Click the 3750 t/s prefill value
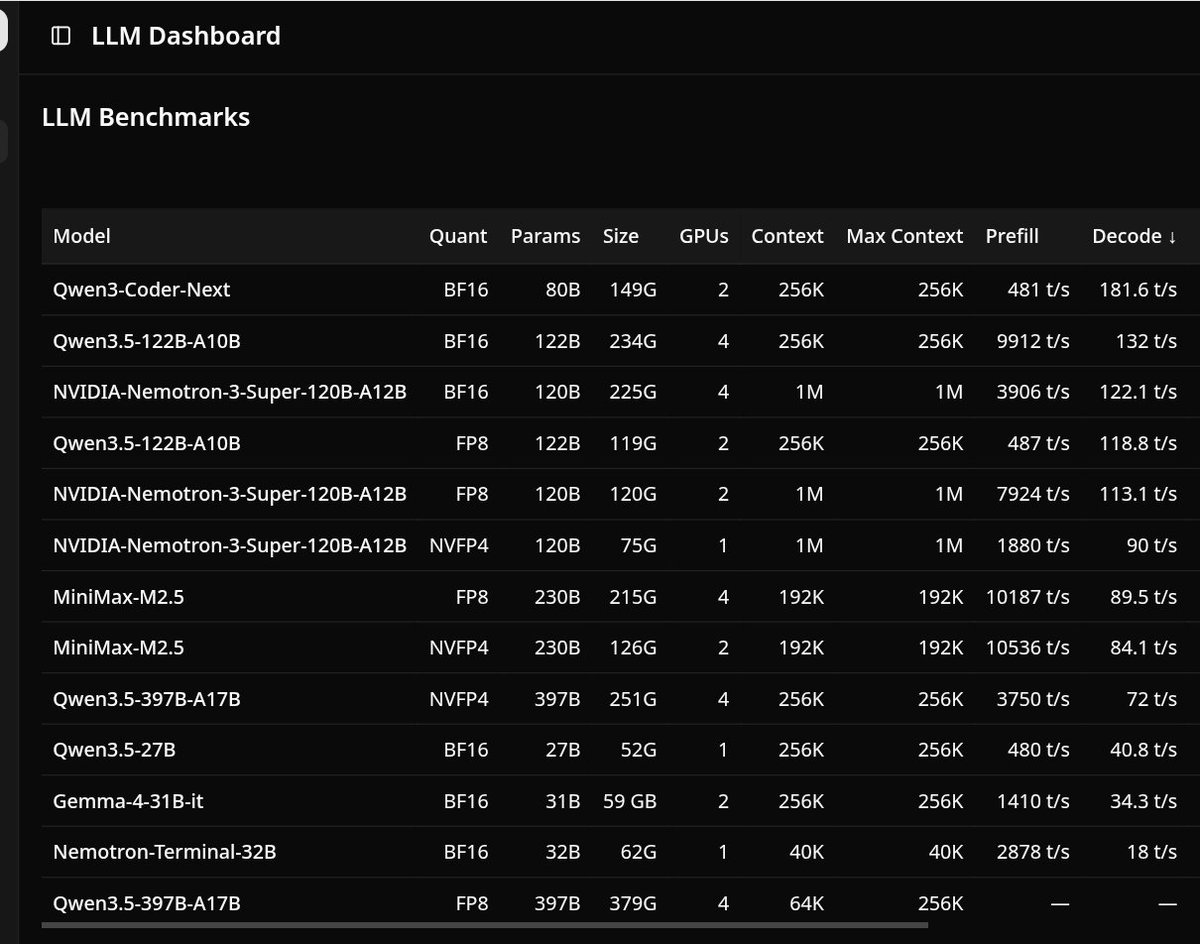 click(x=1033, y=699)
